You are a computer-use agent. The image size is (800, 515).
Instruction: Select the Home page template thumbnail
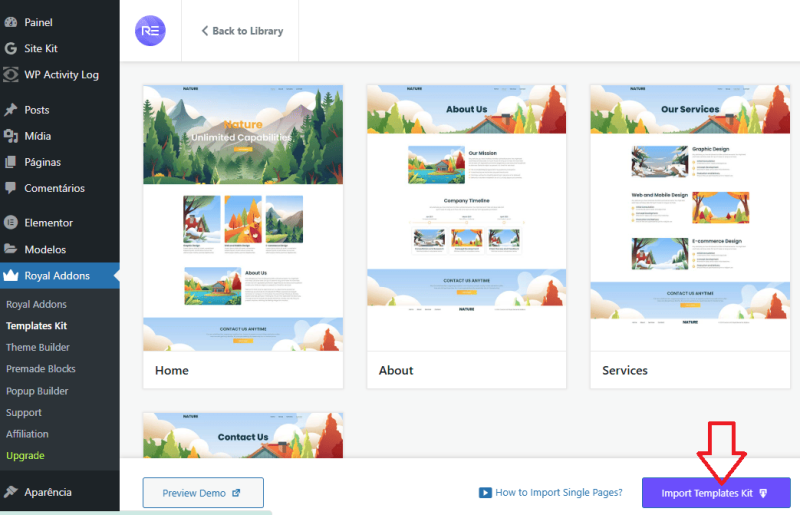[x=243, y=218]
